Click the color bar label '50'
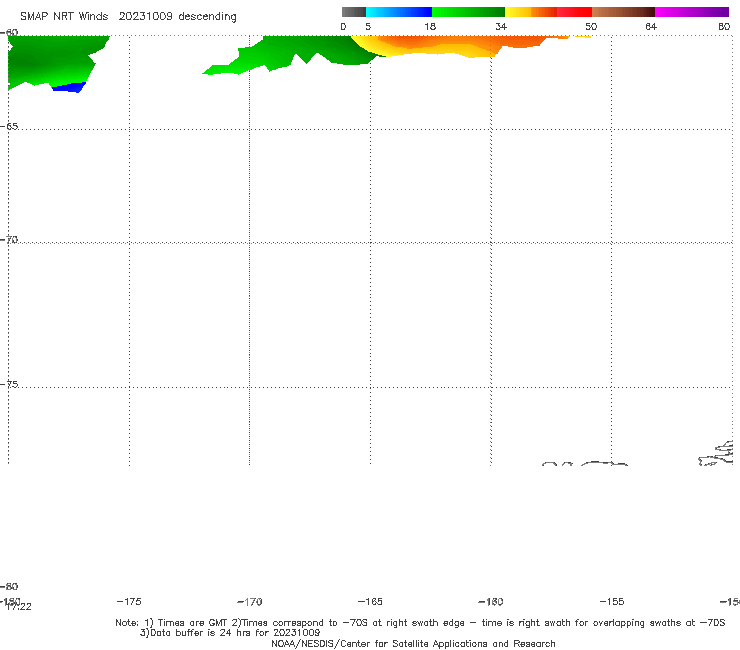 click(591, 26)
